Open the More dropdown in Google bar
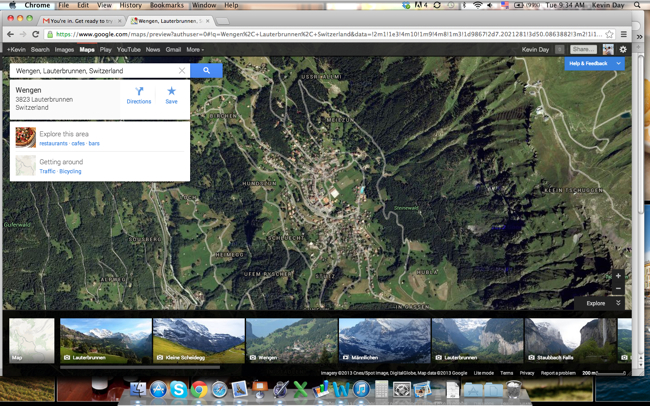The width and height of the screenshot is (650, 406). [195, 49]
